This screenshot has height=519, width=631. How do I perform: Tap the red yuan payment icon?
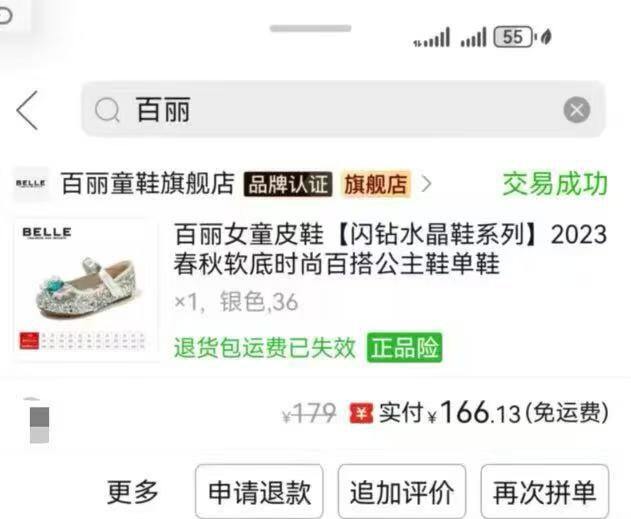tap(361, 413)
